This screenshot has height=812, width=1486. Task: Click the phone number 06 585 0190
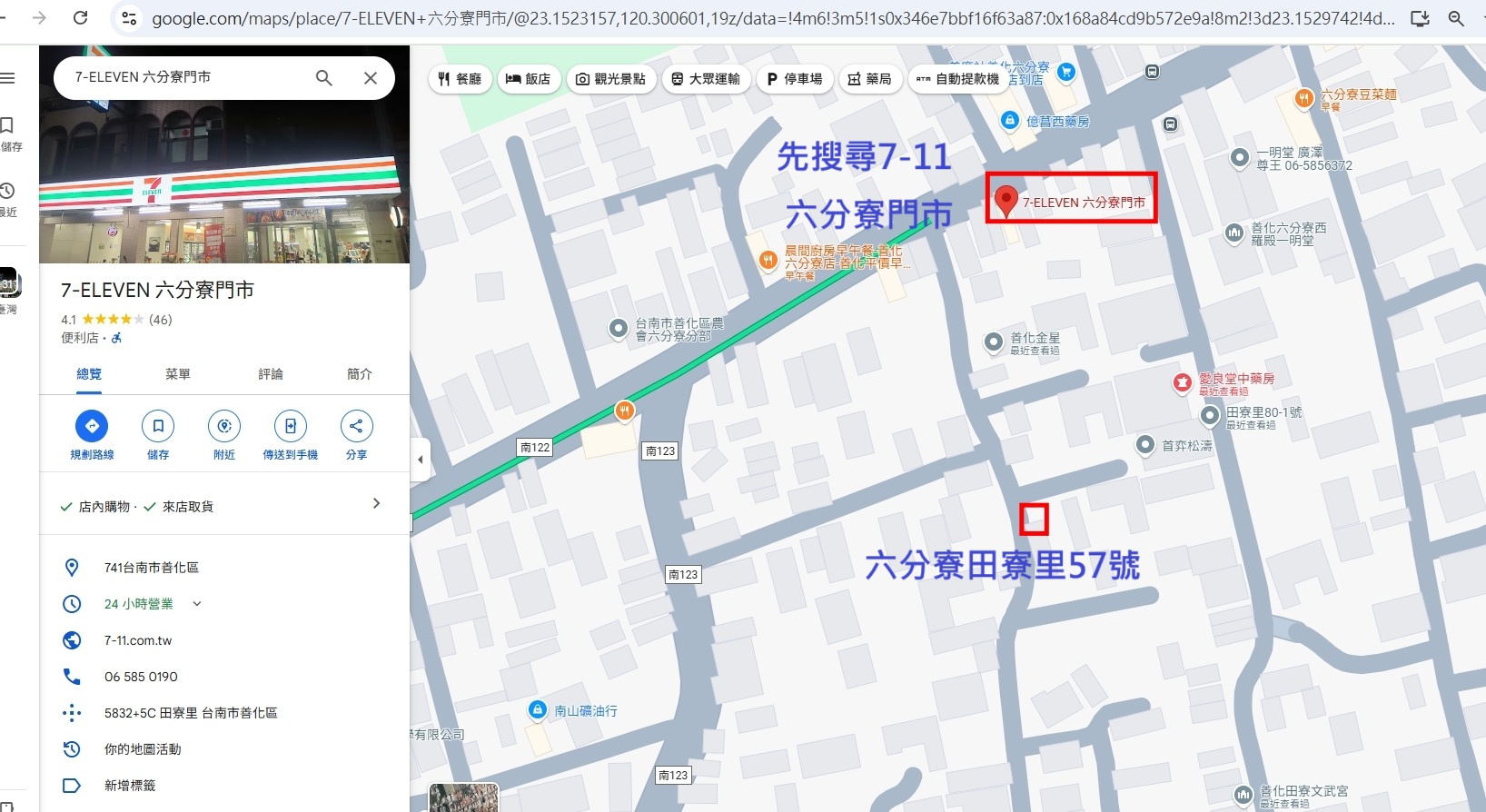(x=141, y=677)
